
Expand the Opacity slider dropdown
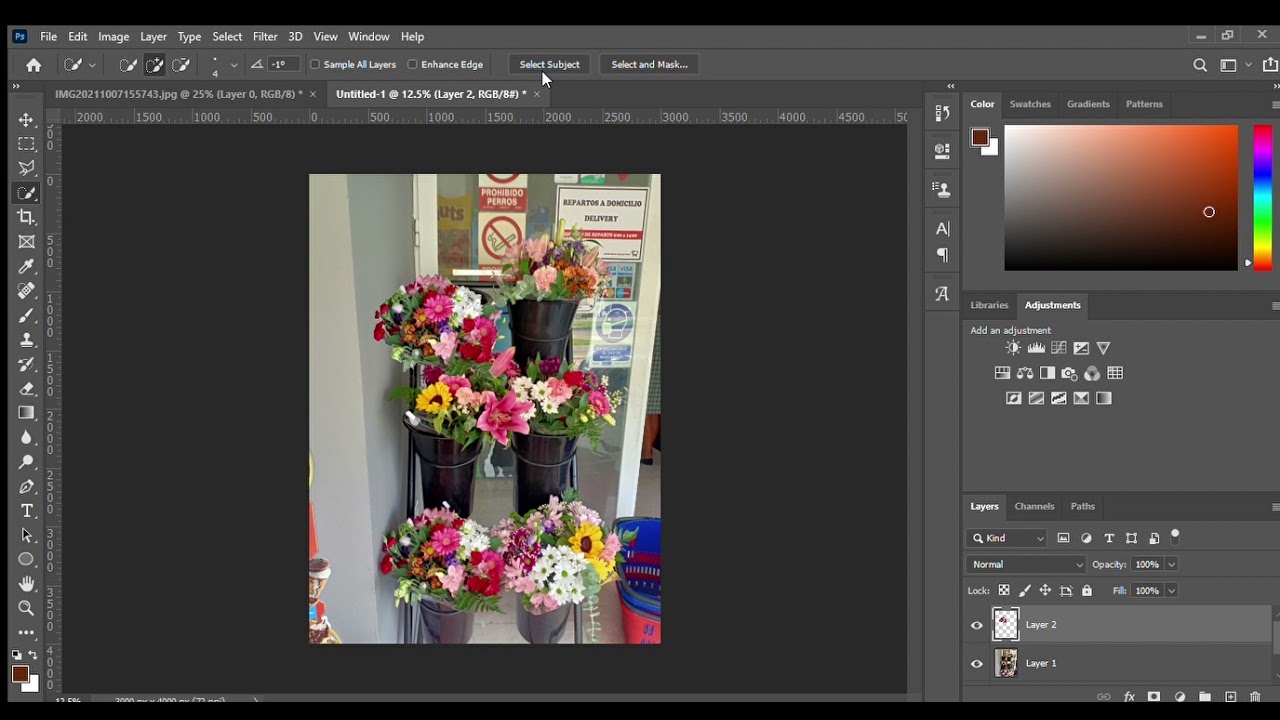(x=1171, y=565)
